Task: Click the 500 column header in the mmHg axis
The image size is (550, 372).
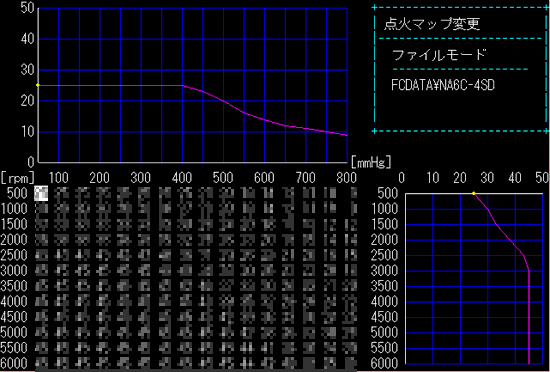Action: point(223,178)
